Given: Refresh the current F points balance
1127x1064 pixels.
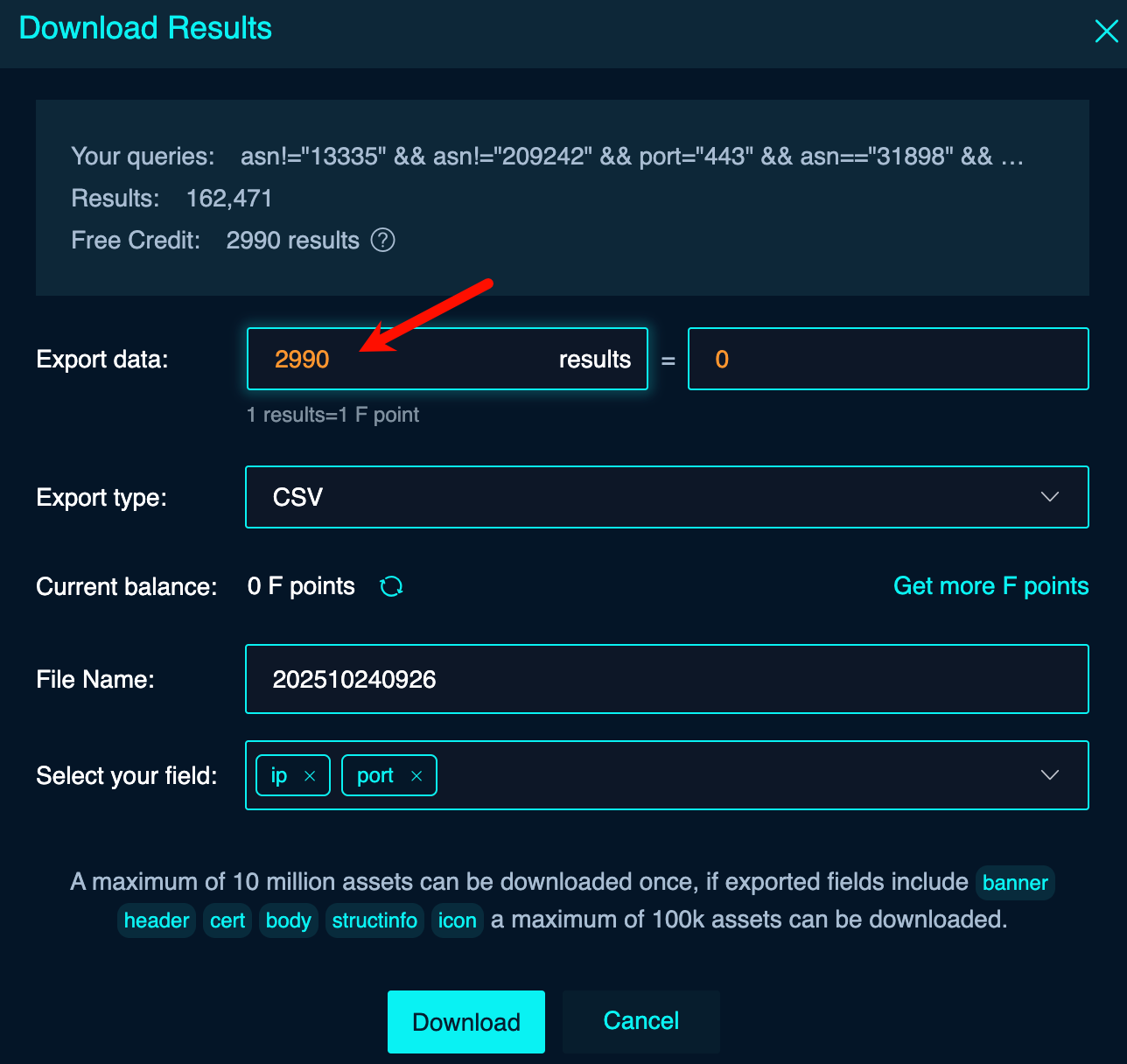Looking at the screenshot, I should 391,586.
